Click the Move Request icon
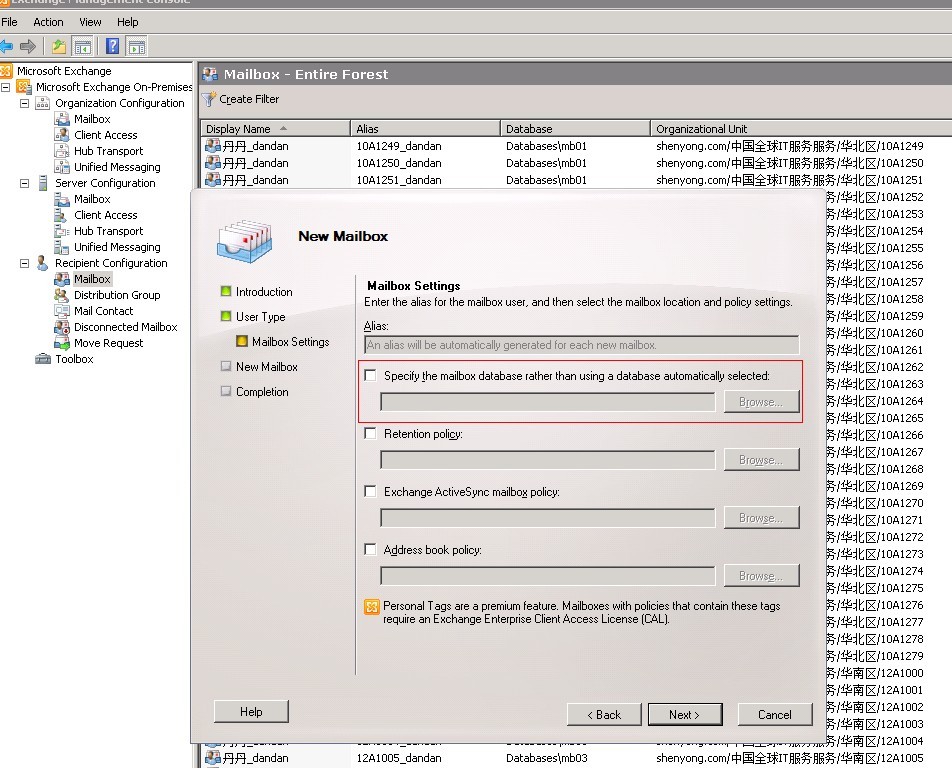952x768 pixels. (x=62, y=343)
